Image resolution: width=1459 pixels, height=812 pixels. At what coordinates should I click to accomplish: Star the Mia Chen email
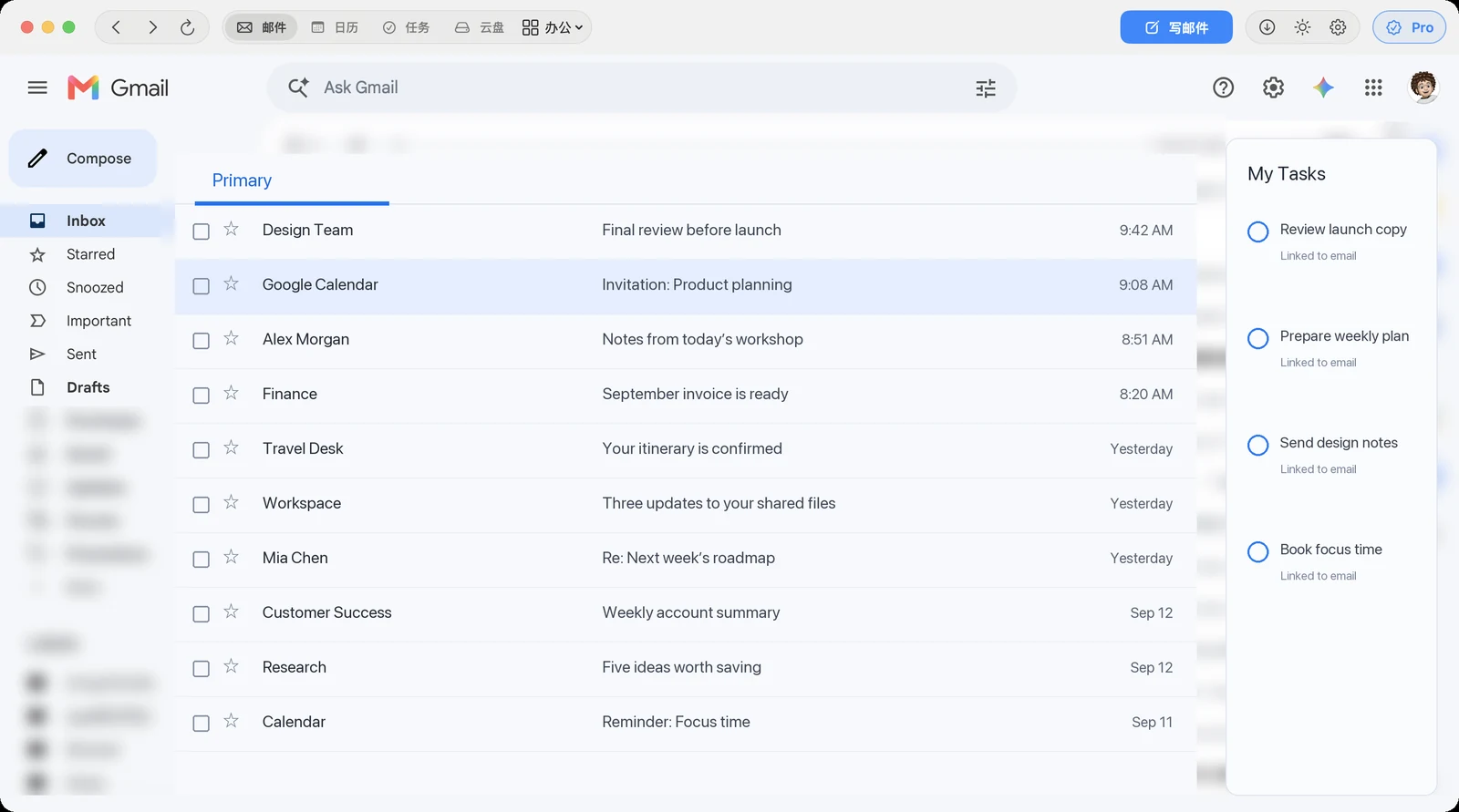pyautogui.click(x=232, y=558)
